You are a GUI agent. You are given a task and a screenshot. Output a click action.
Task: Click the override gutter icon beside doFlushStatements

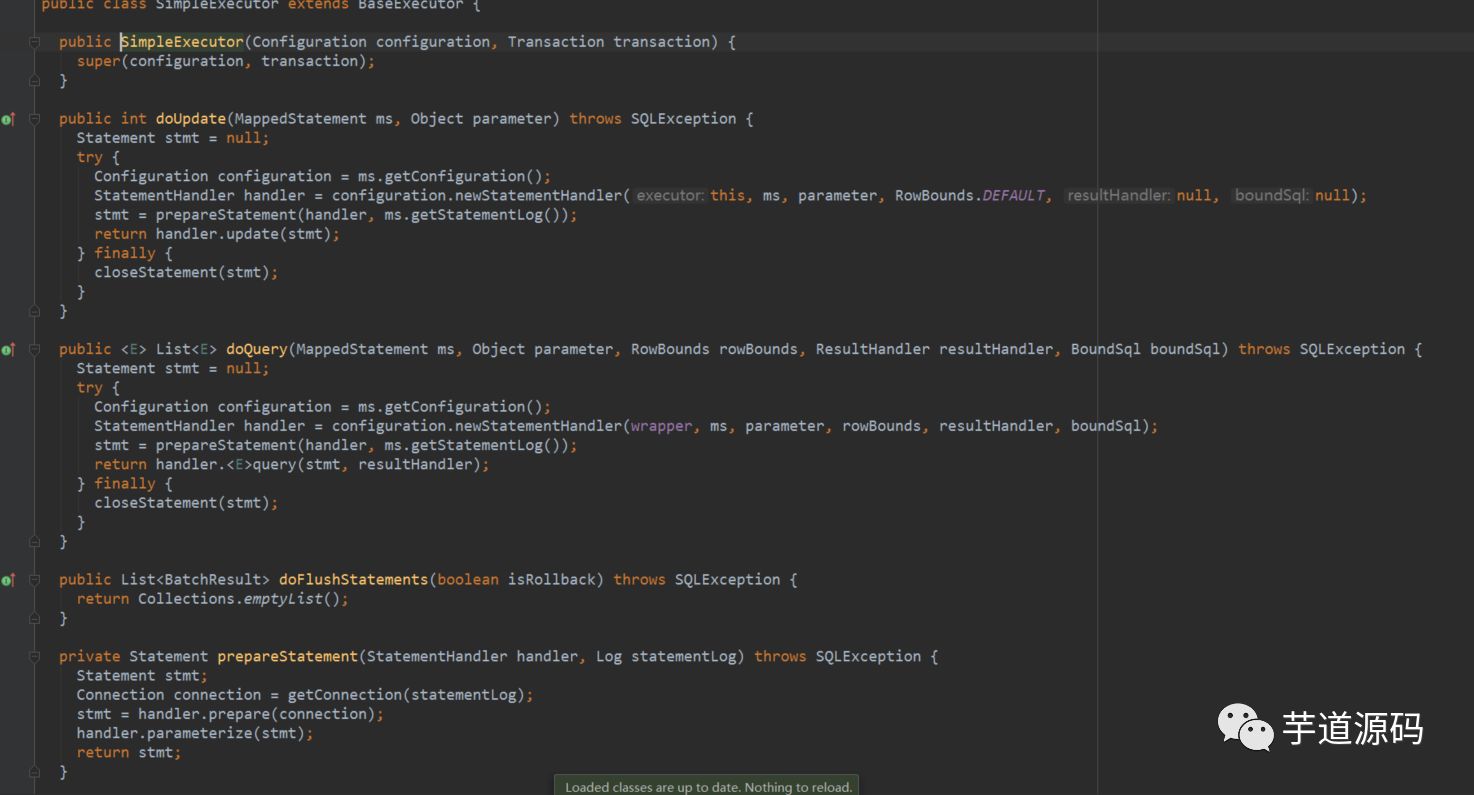[8, 580]
